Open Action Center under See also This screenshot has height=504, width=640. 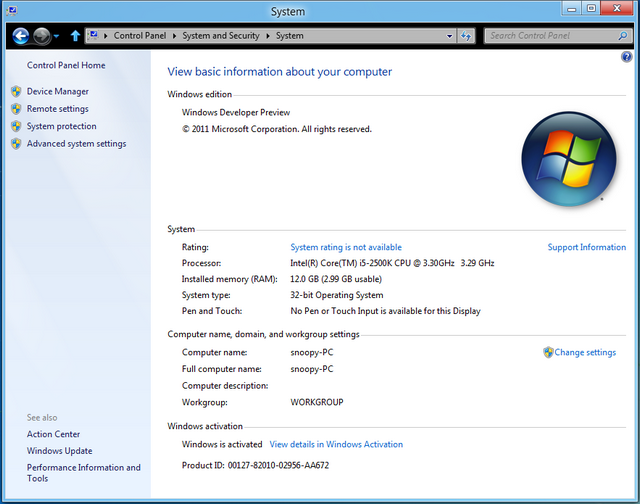pyautogui.click(x=53, y=434)
